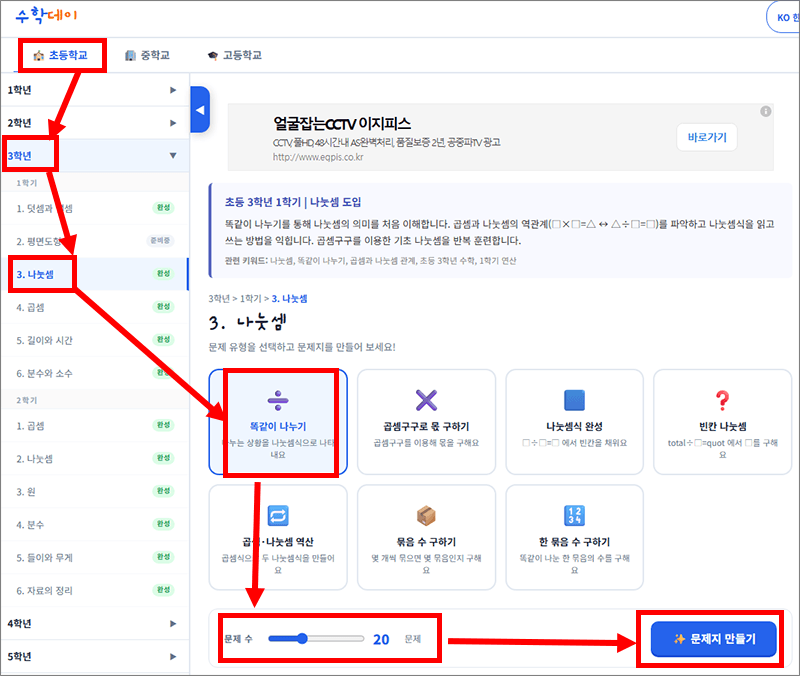
Task: Select the 한 묶음 수 구하기 card
Action: (x=574, y=537)
